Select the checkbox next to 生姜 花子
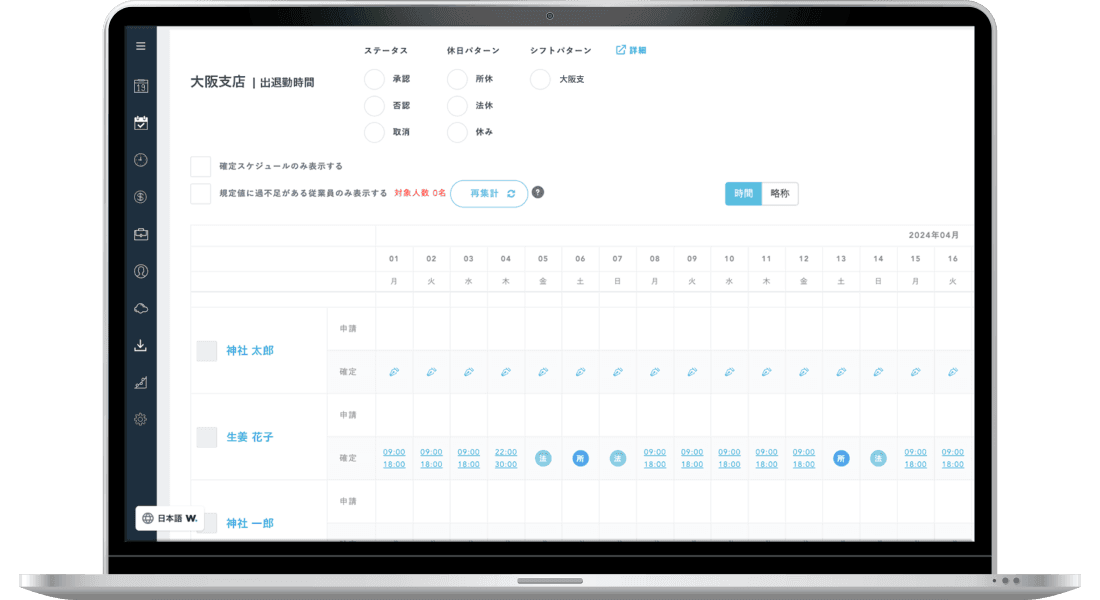Screen dimensions: 1100x600 click(x=207, y=437)
